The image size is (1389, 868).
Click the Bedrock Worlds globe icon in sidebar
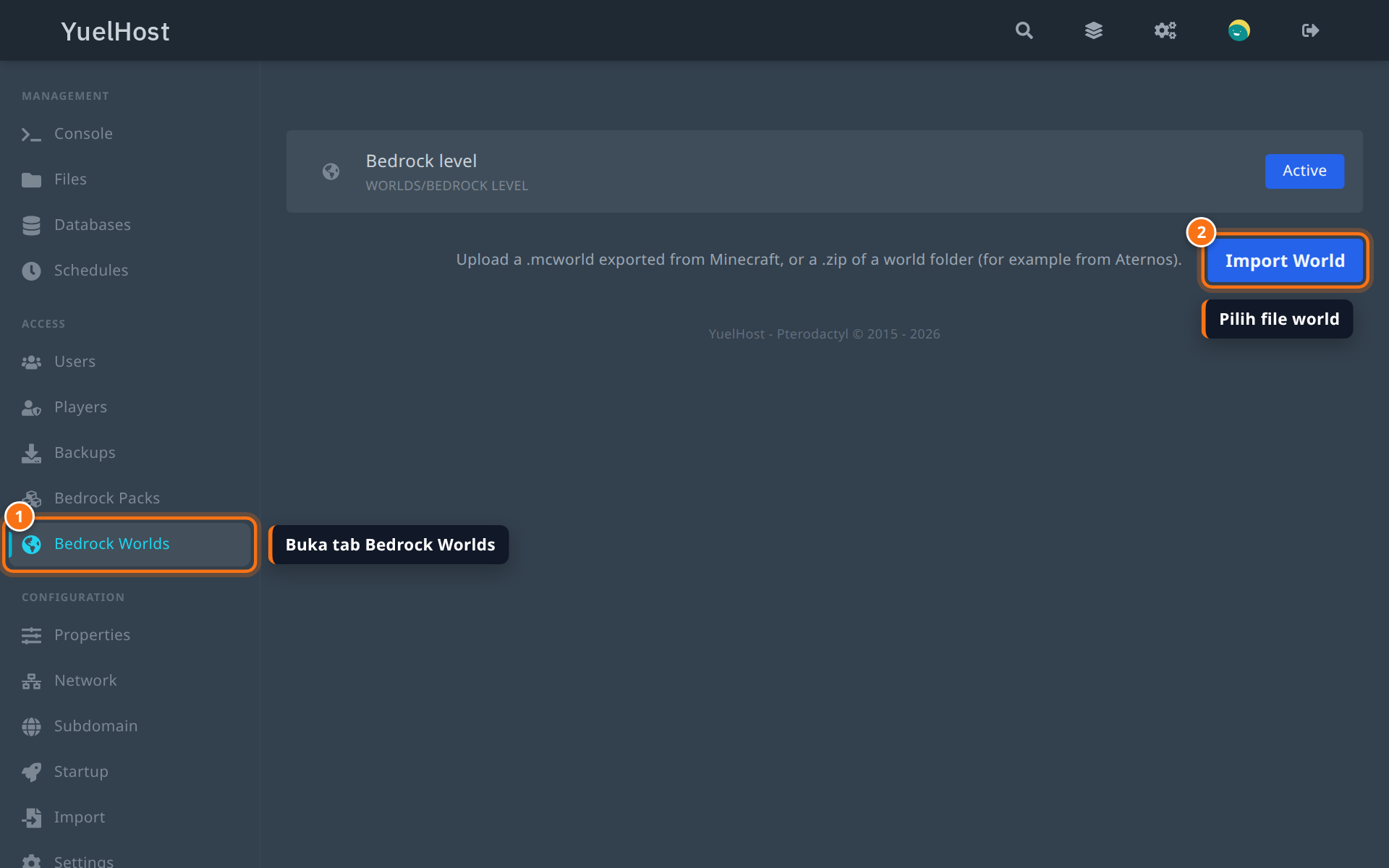31,544
